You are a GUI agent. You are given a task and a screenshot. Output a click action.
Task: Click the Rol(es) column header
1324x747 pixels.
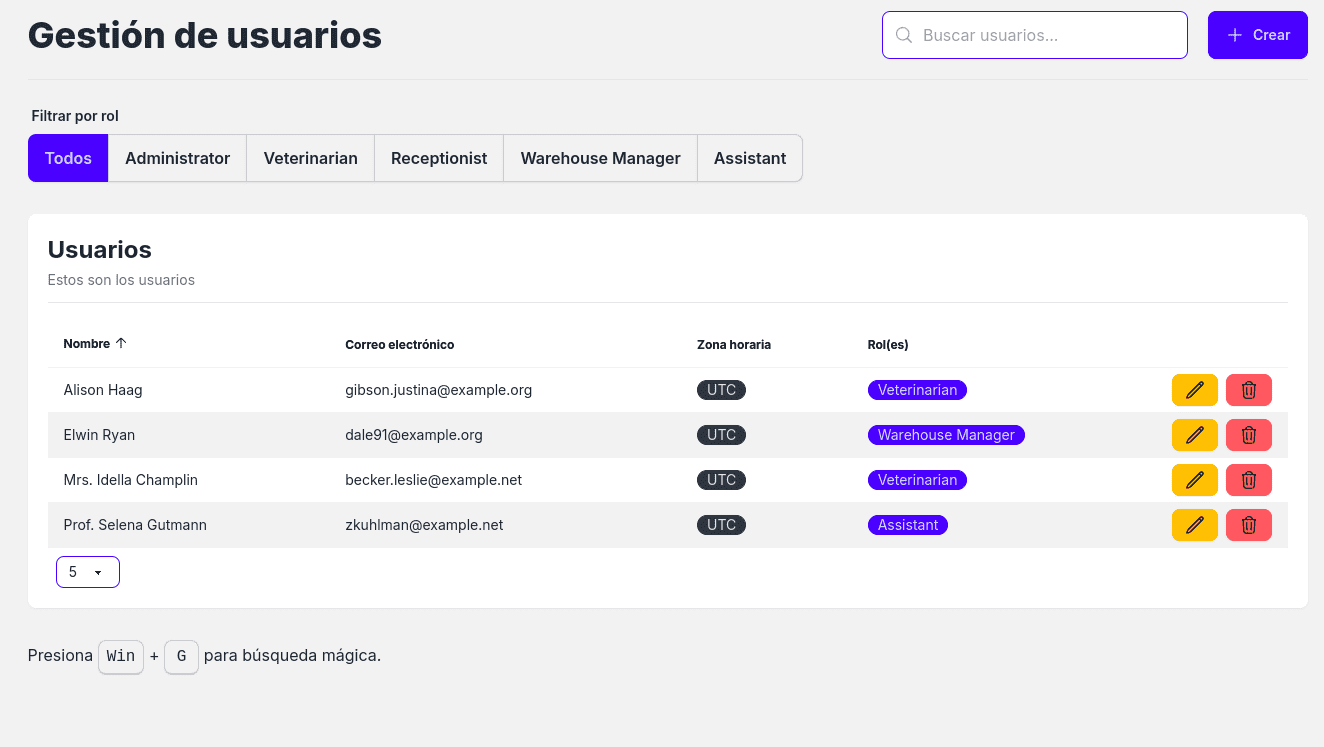pyautogui.click(x=888, y=344)
